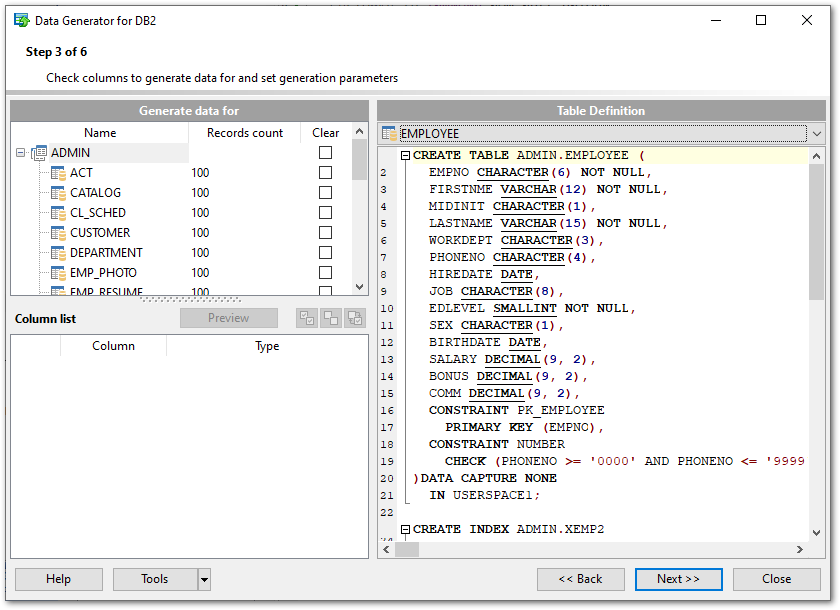Click the records count 100 for CUSTOMER
Image resolution: width=840 pixels, height=610 pixels.
coord(200,233)
